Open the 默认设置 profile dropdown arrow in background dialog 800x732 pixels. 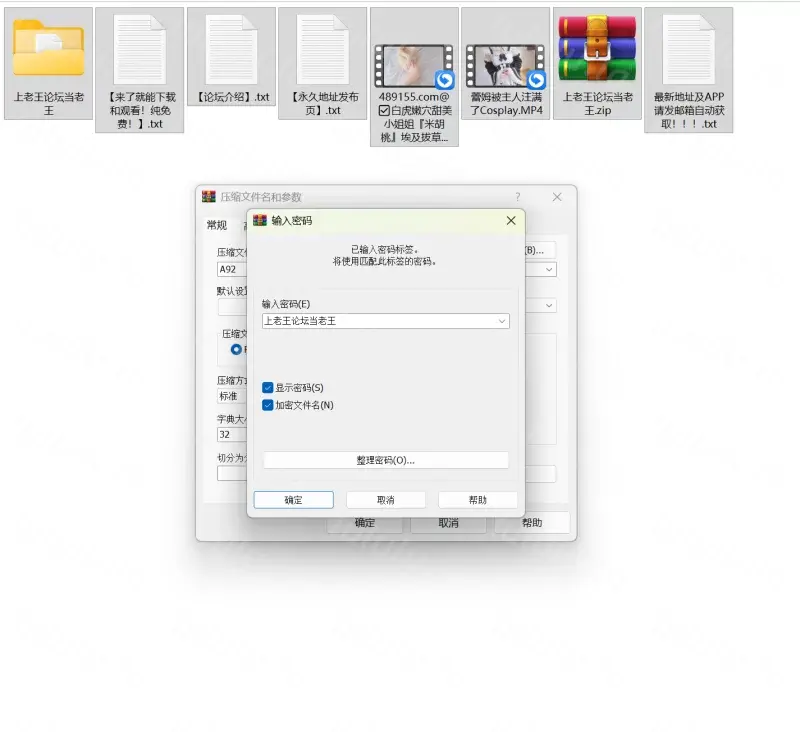[549, 306]
